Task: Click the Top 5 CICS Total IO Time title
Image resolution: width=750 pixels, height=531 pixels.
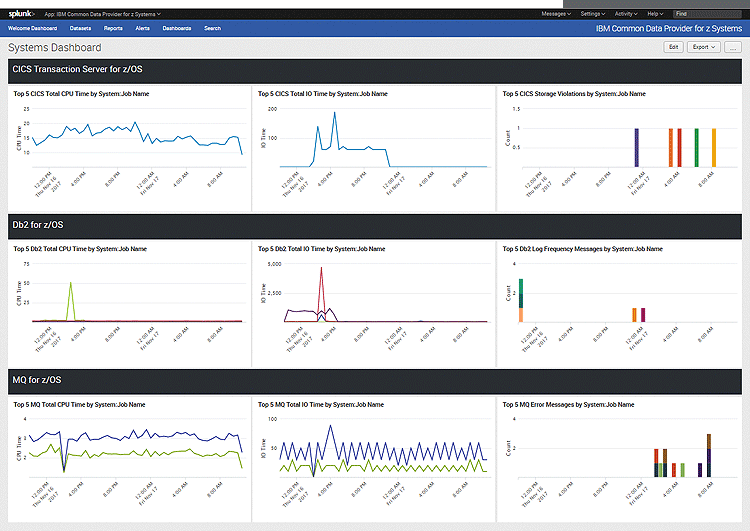Action: coord(323,94)
